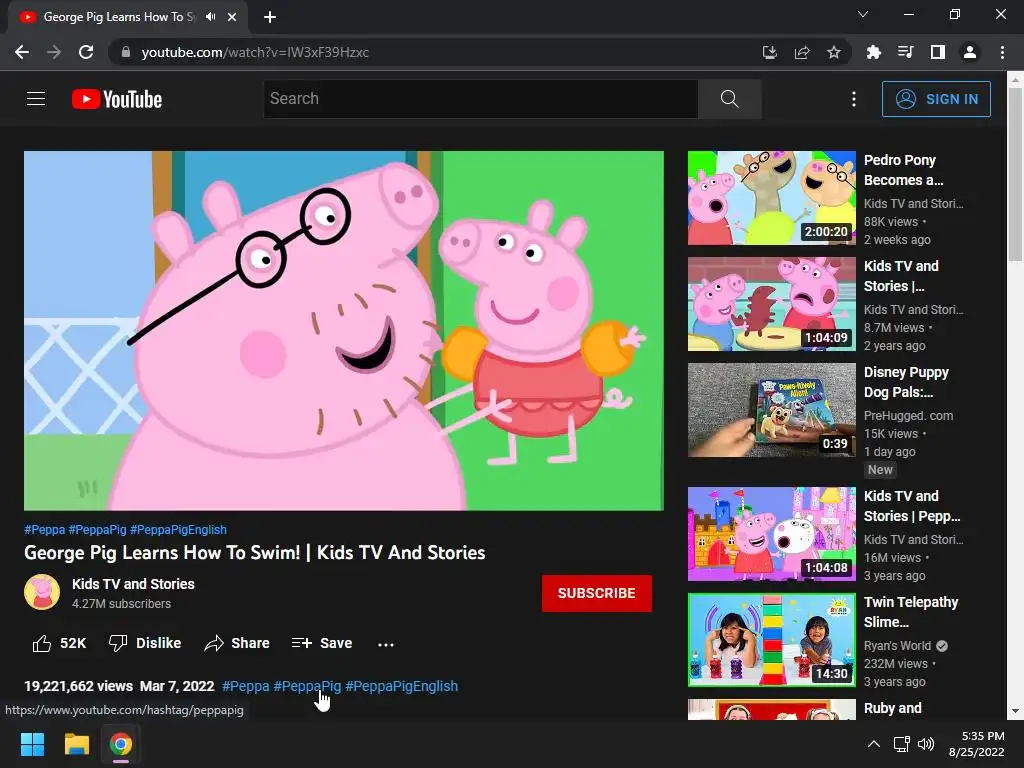Subscribe to Kids TV and Stories
The width and height of the screenshot is (1024, 768).
pos(596,593)
